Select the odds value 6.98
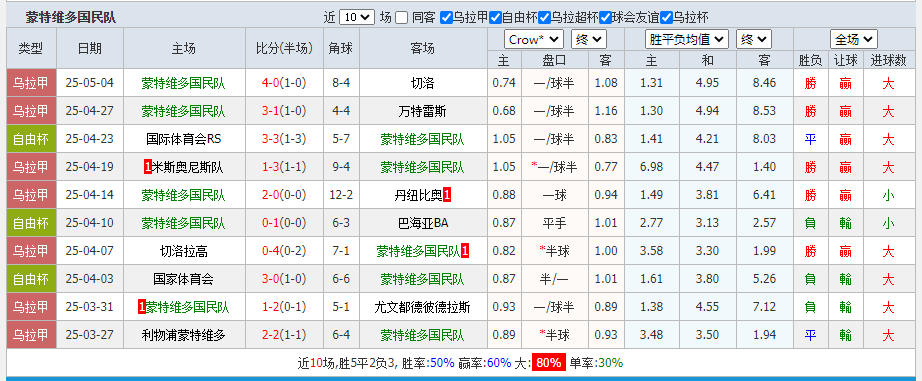The width and height of the screenshot is (922, 381). [x=652, y=167]
